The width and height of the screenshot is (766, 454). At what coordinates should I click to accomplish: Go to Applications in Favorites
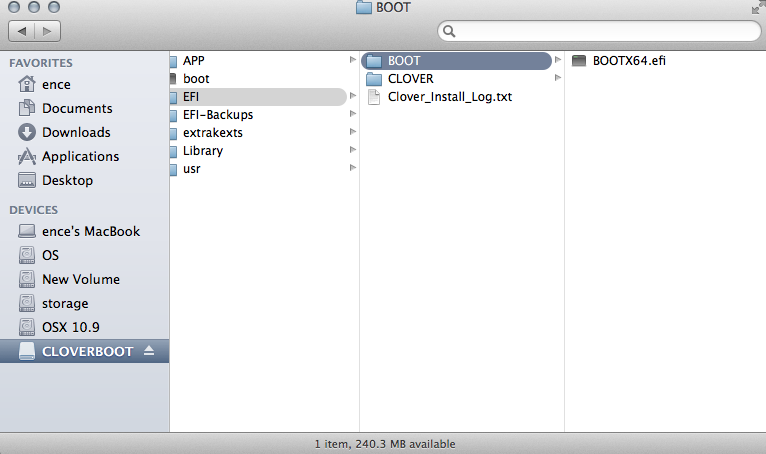(81, 156)
